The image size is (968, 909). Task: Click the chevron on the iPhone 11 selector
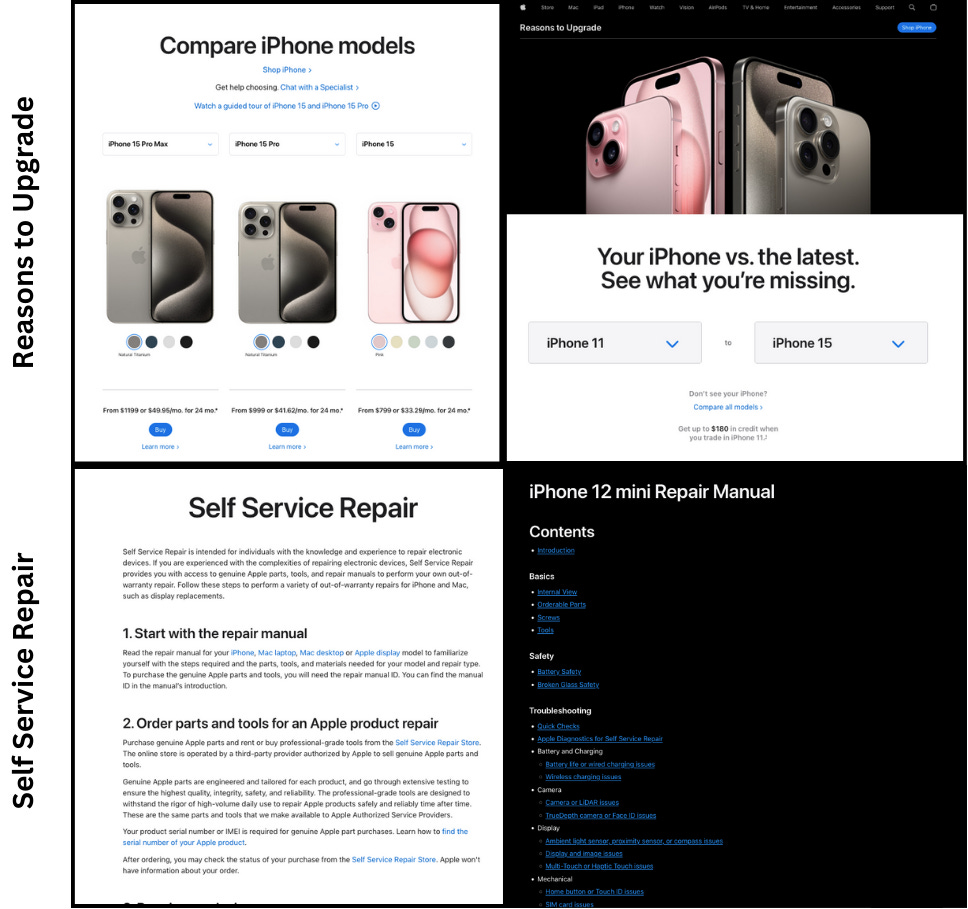pos(672,343)
